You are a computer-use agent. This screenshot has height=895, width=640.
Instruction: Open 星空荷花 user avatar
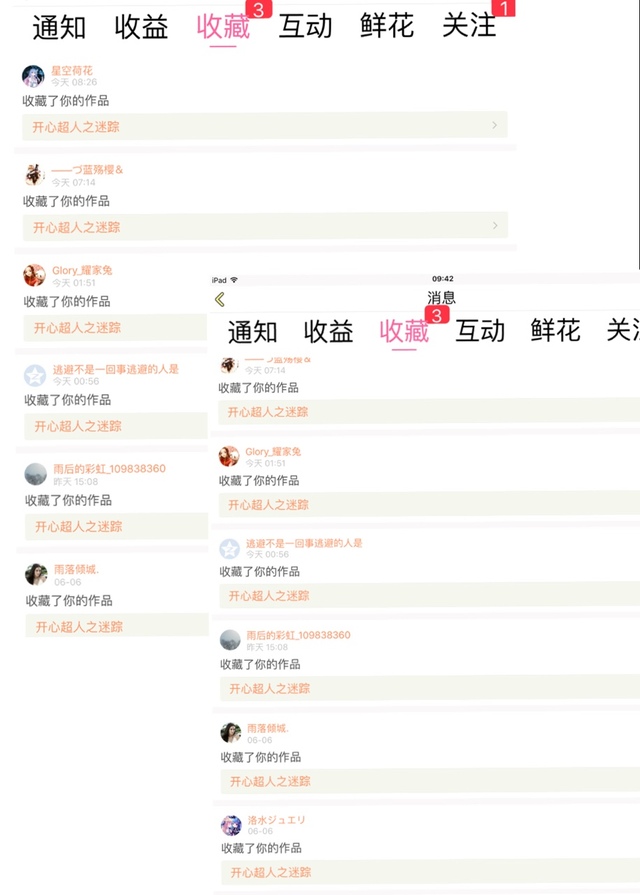(x=33, y=76)
